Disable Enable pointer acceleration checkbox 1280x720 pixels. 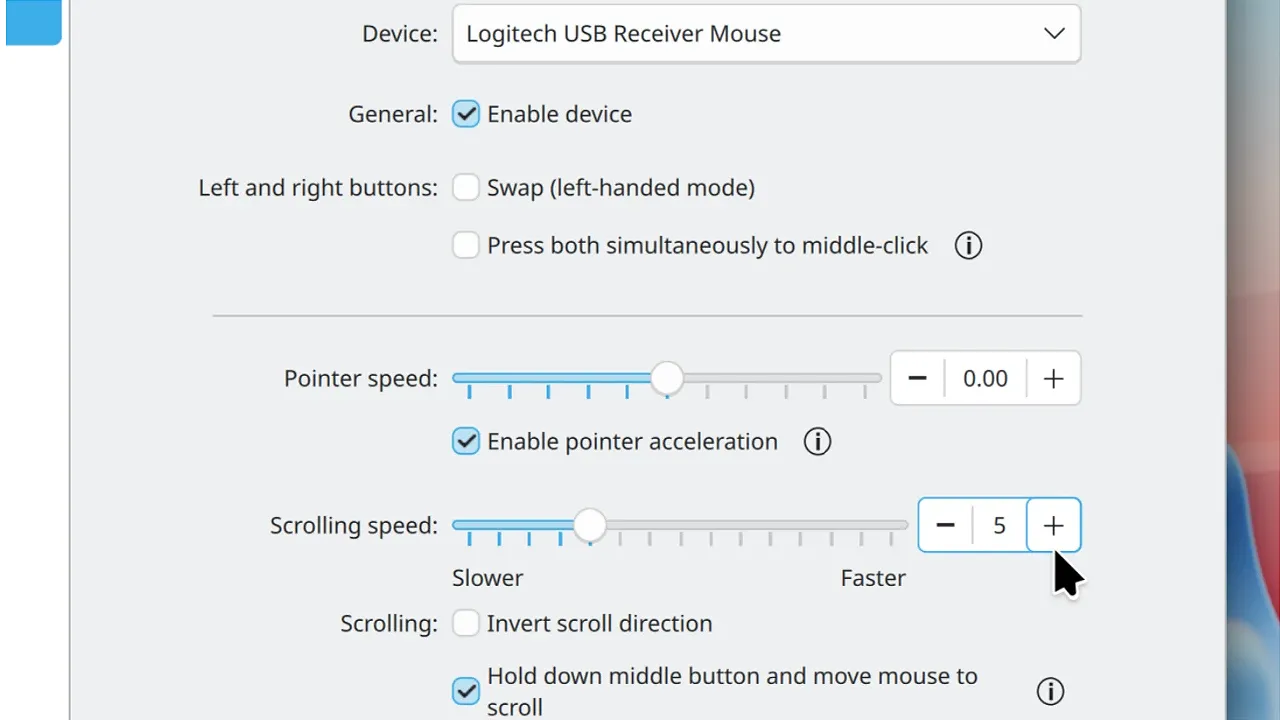click(x=466, y=441)
